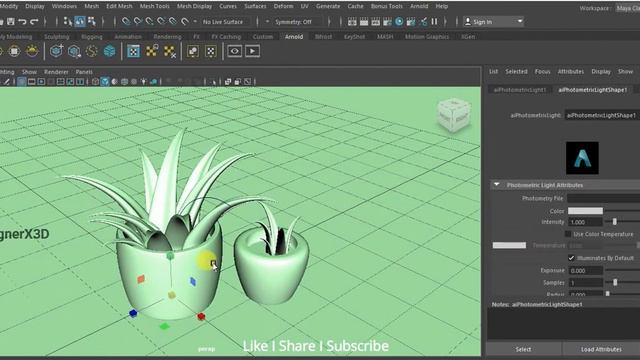The image size is (640, 360).
Task: Switch to aiPhotometricLight1 tab
Action: (x=520, y=89)
